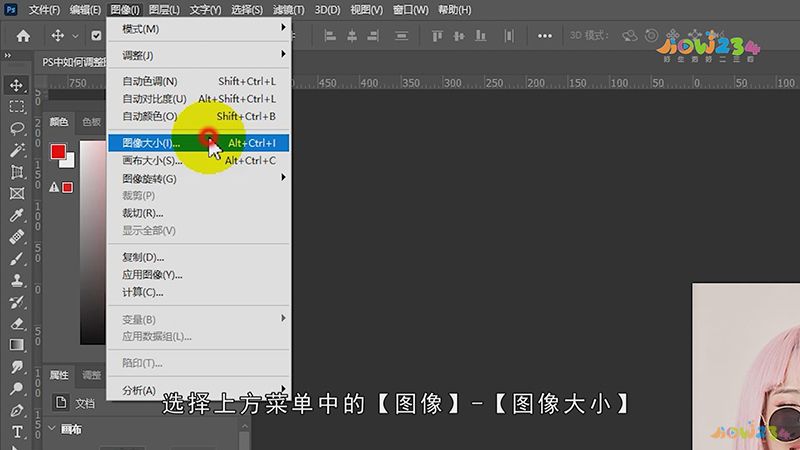Click the red foreground color swatch
This screenshot has width=800, height=450.
58,151
